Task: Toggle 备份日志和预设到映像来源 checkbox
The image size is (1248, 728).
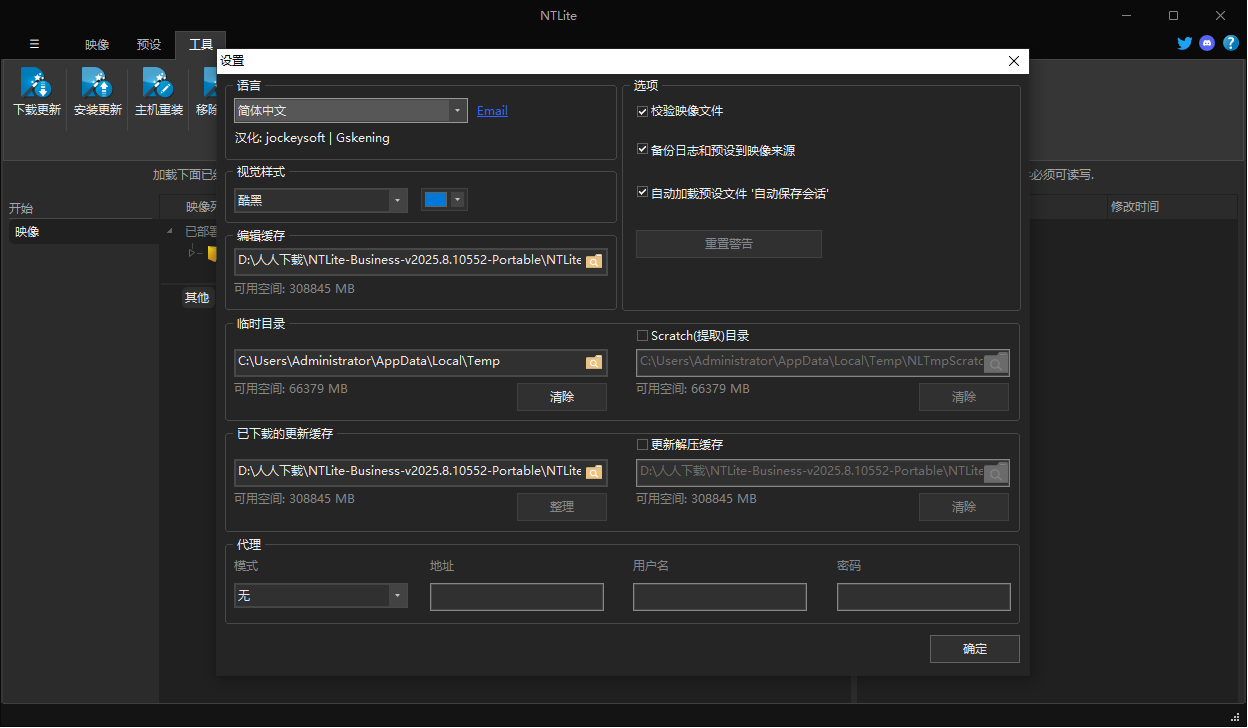Action: 643,150
